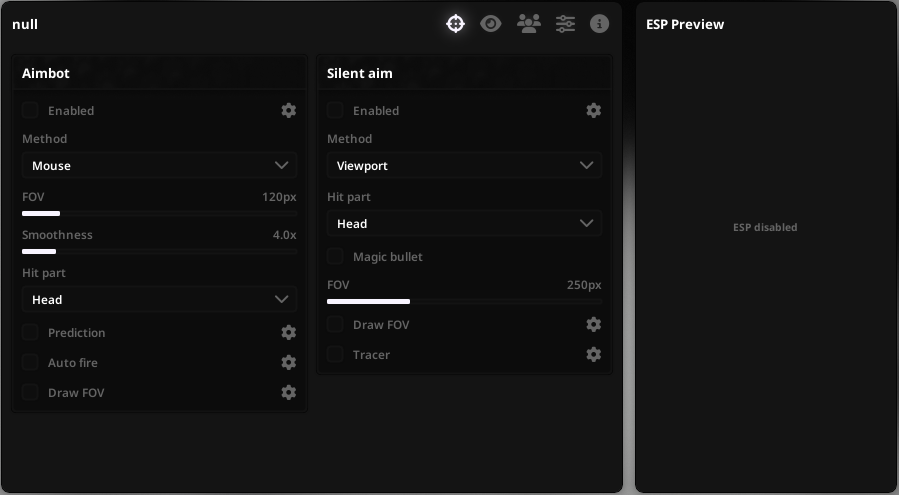899x495 pixels.
Task: Open gear settings for Aimbot Enabled
Action: click(288, 110)
